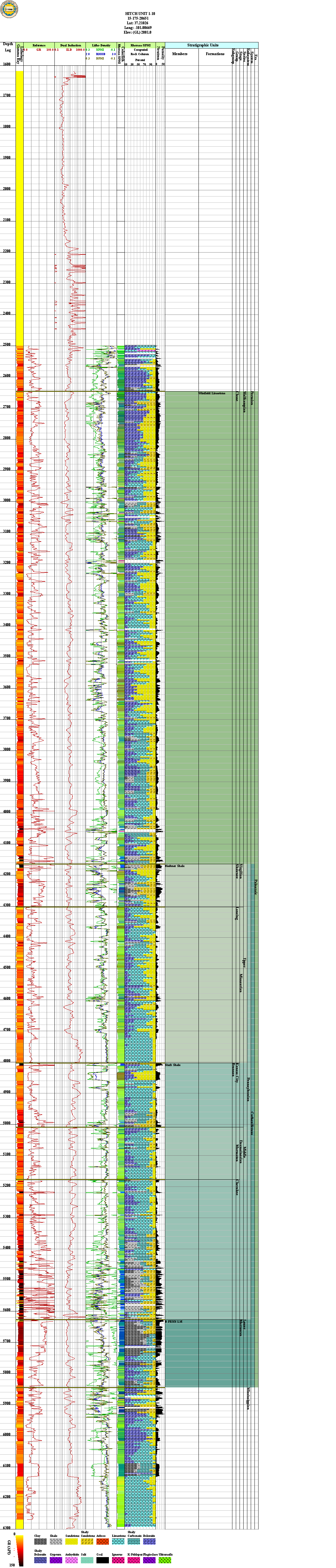Choose the Shaly Carbonate legend swatch
The width and height of the screenshot is (336, 1568).
(x=134, y=1542)
